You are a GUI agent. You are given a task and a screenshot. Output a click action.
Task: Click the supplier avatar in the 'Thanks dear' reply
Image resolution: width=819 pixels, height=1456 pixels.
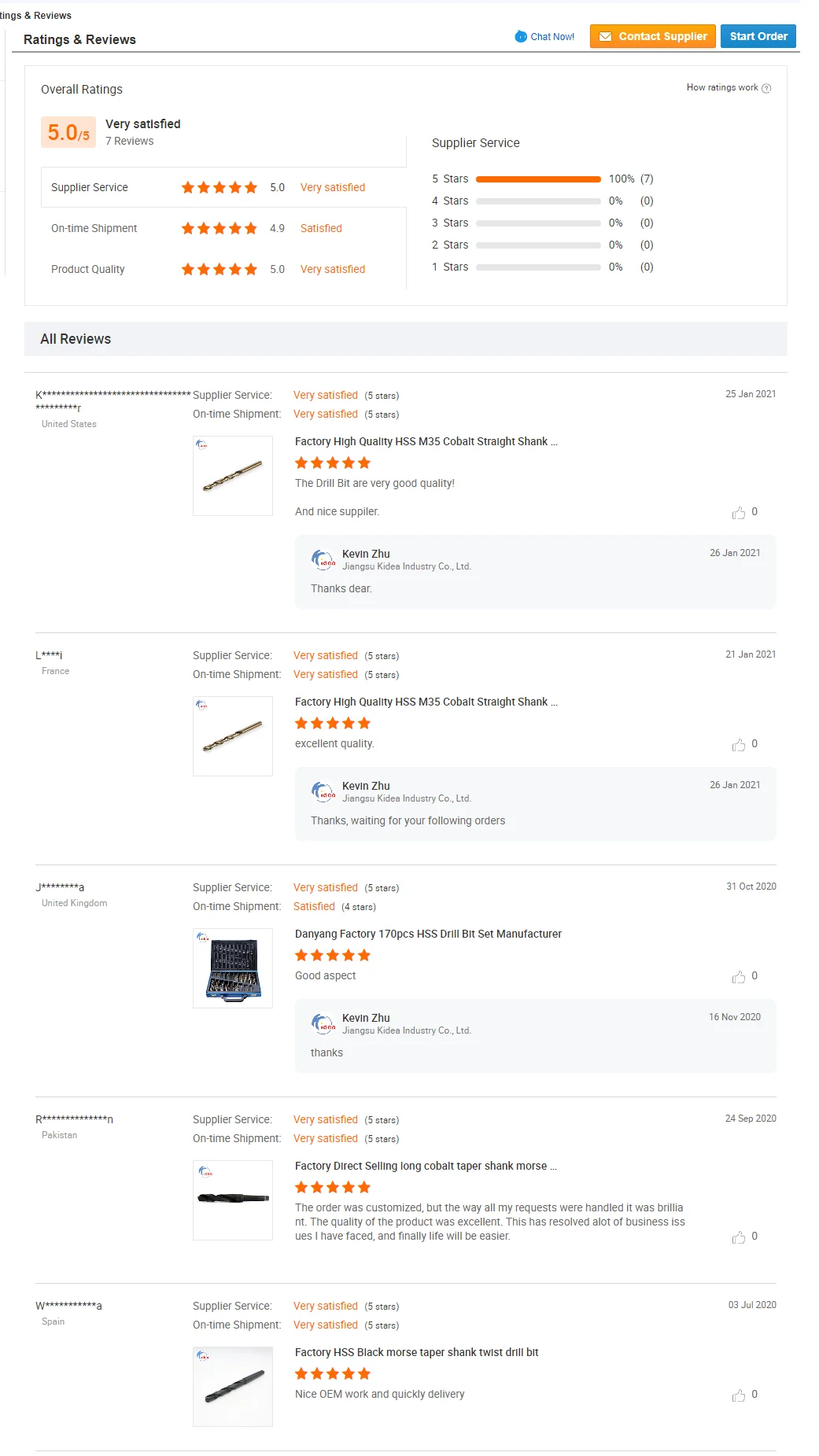(323, 560)
